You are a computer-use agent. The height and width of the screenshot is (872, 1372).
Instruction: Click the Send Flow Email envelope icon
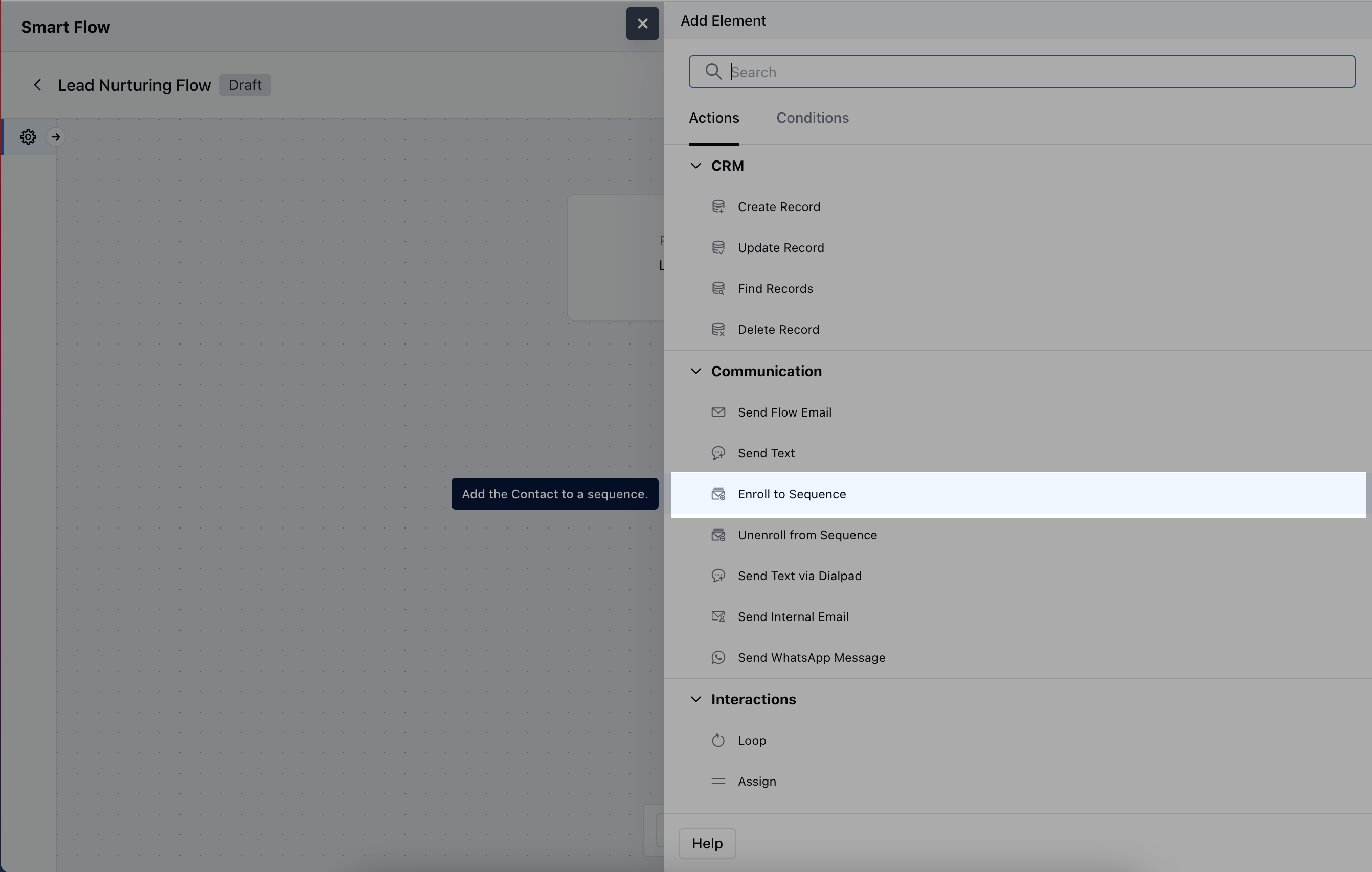coord(718,412)
